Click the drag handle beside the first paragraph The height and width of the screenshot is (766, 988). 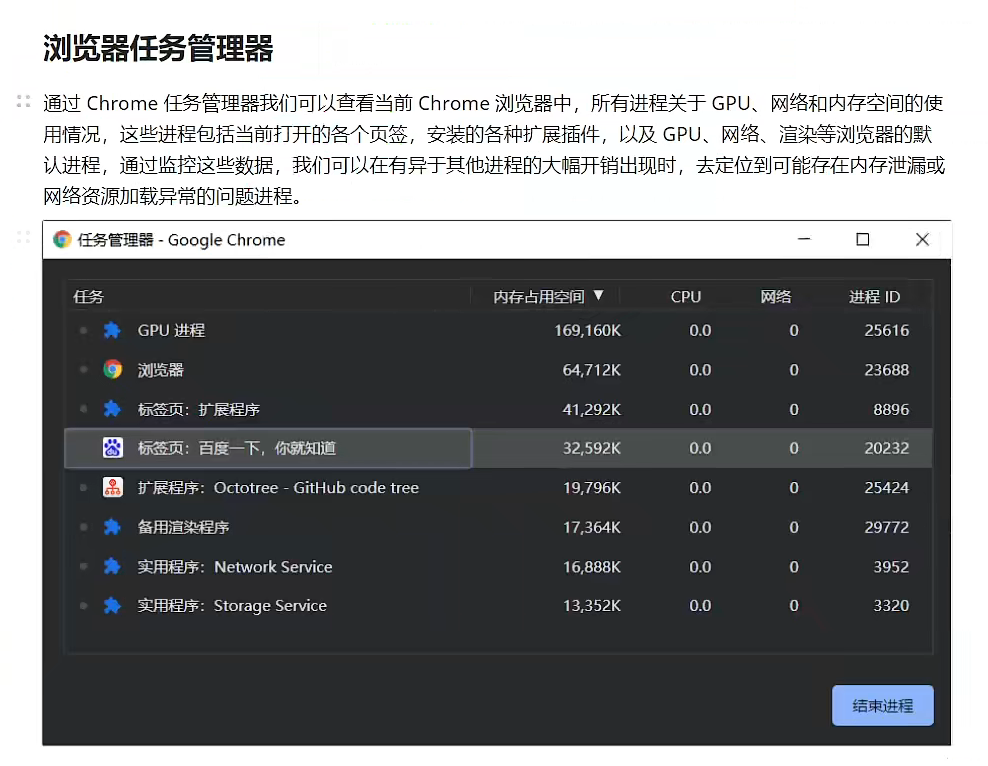[23, 102]
